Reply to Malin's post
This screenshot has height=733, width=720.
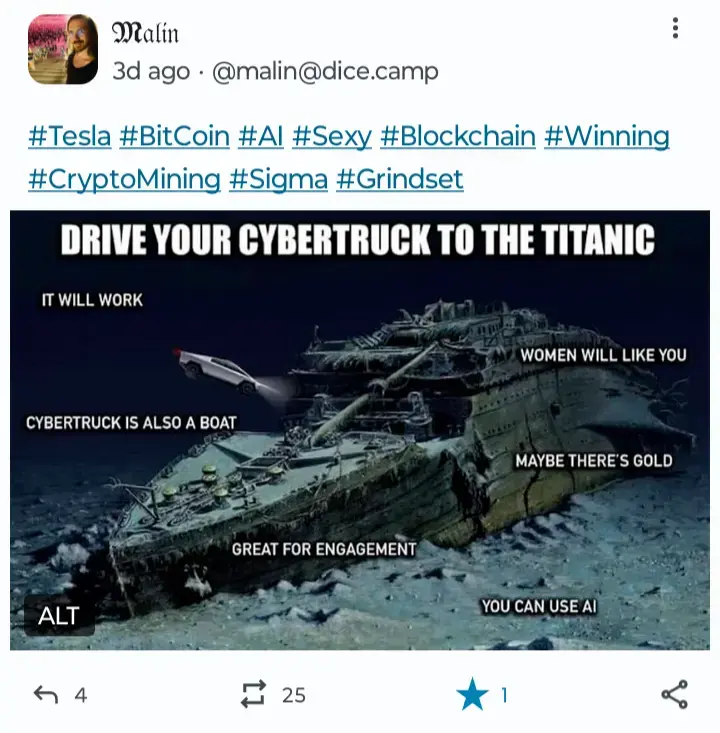click(46, 695)
